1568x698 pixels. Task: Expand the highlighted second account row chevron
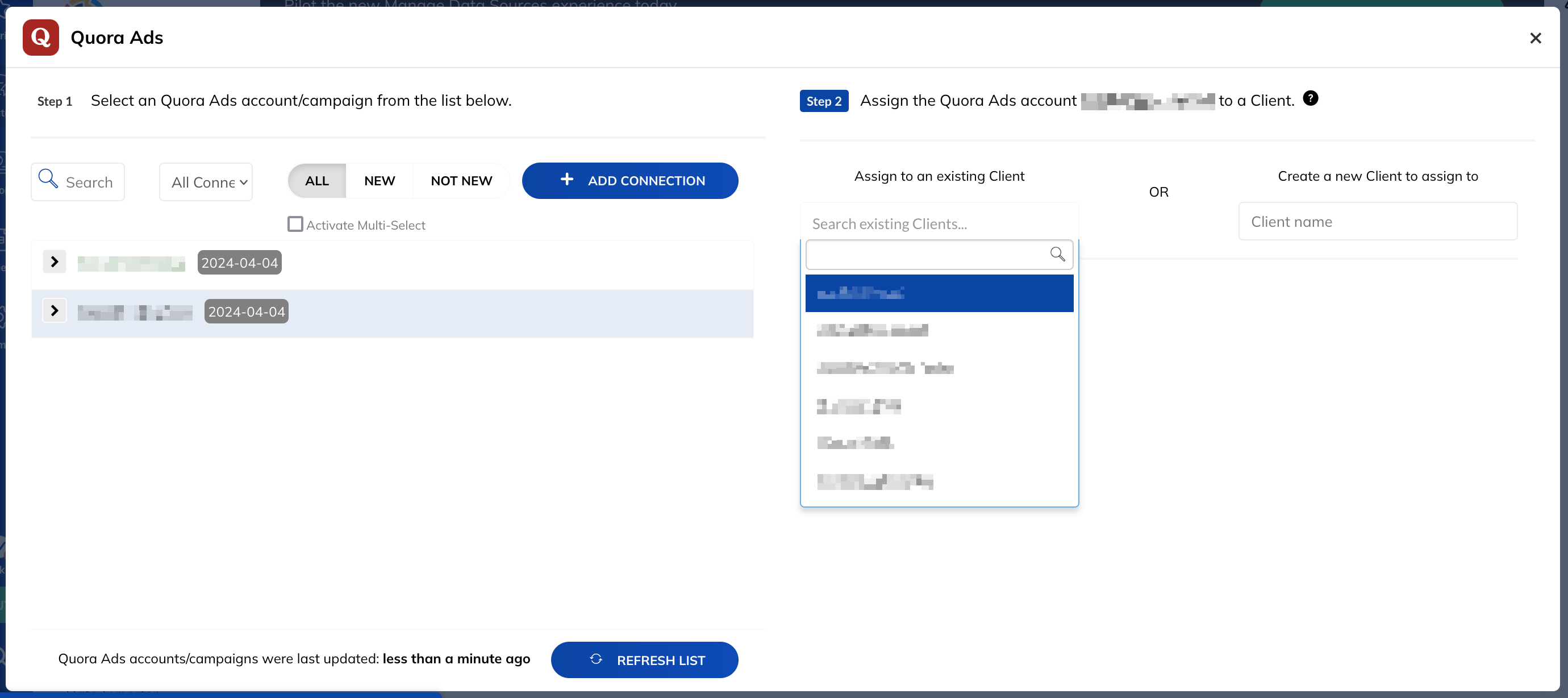pyautogui.click(x=55, y=311)
